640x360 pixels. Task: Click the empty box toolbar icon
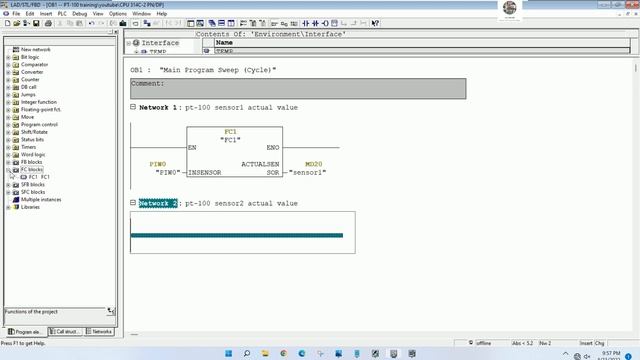point(334,24)
